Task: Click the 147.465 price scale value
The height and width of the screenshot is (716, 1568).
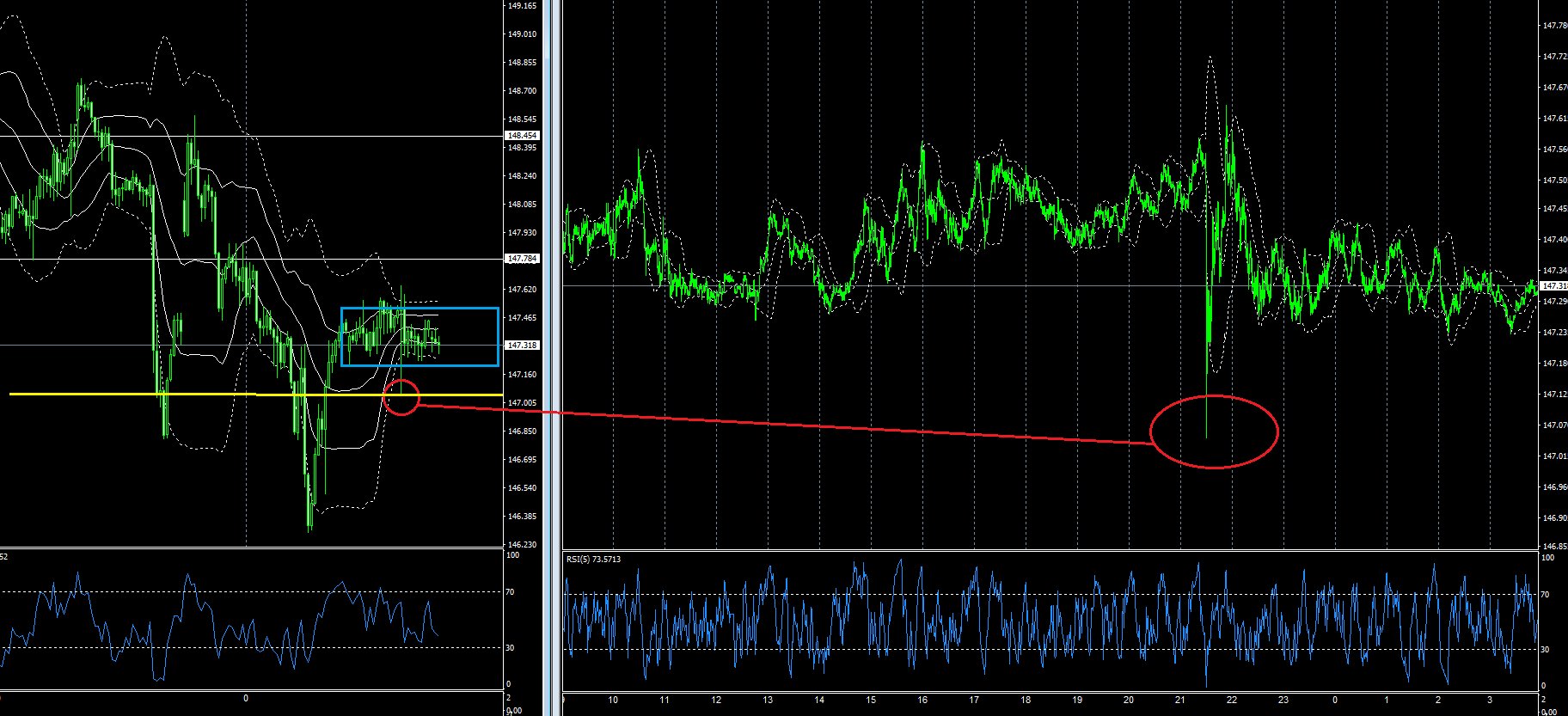Action: 522,318
